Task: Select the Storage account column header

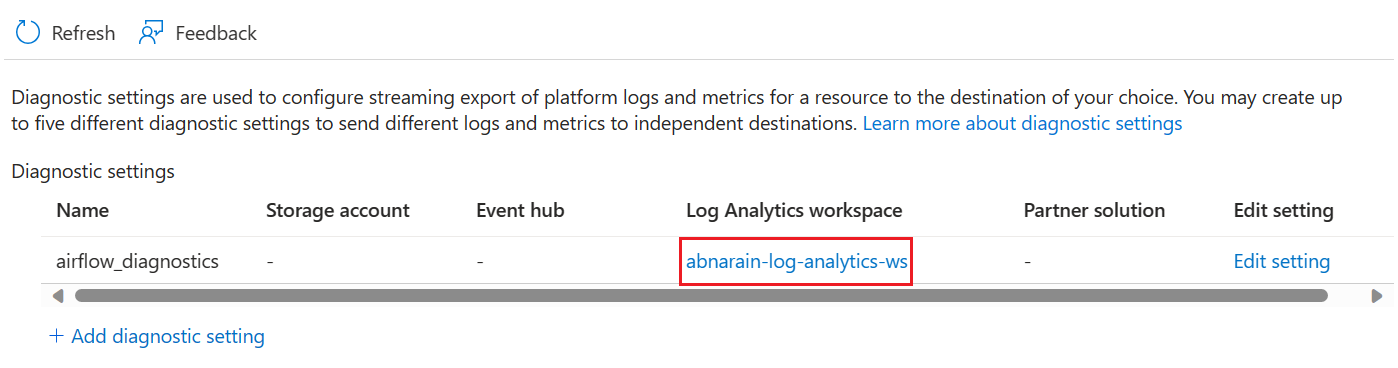Action: [x=338, y=210]
